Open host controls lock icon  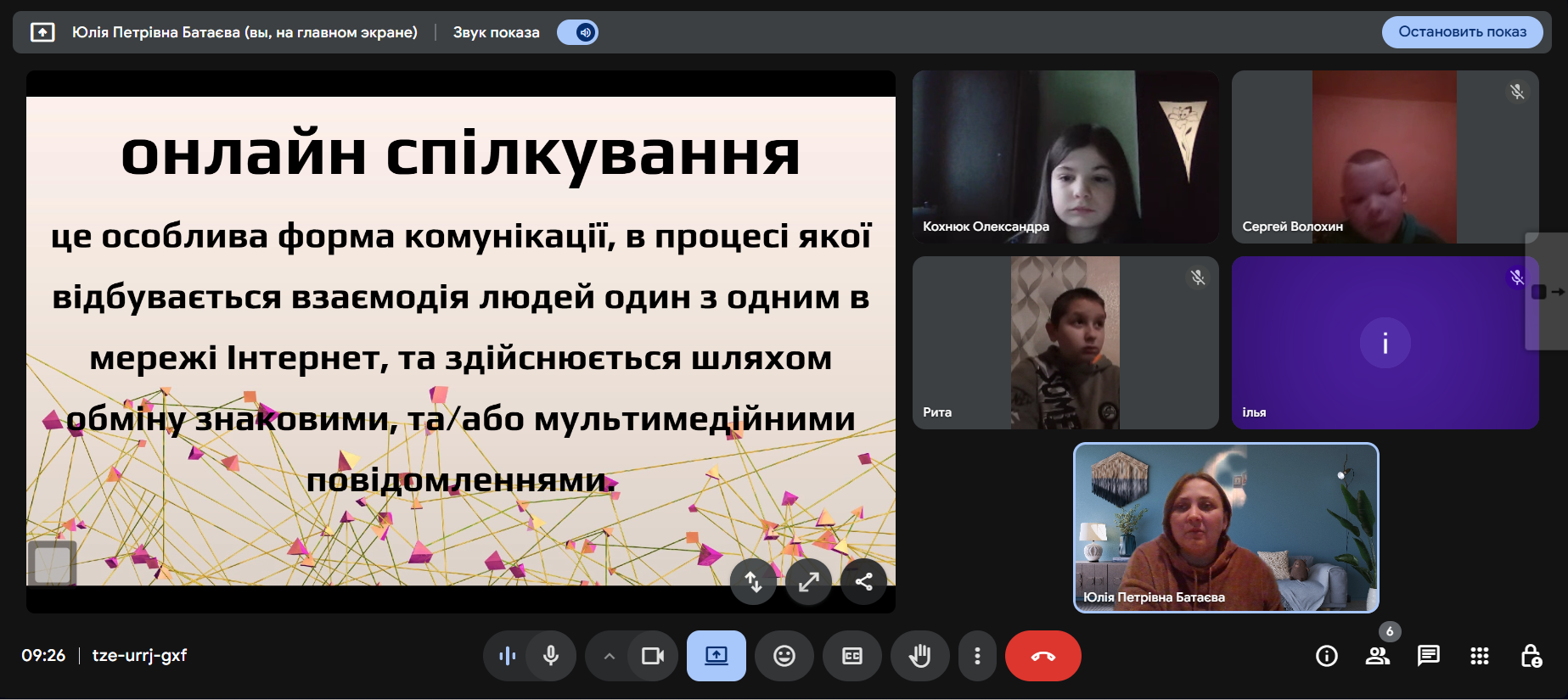pyautogui.click(x=1531, y=656)
